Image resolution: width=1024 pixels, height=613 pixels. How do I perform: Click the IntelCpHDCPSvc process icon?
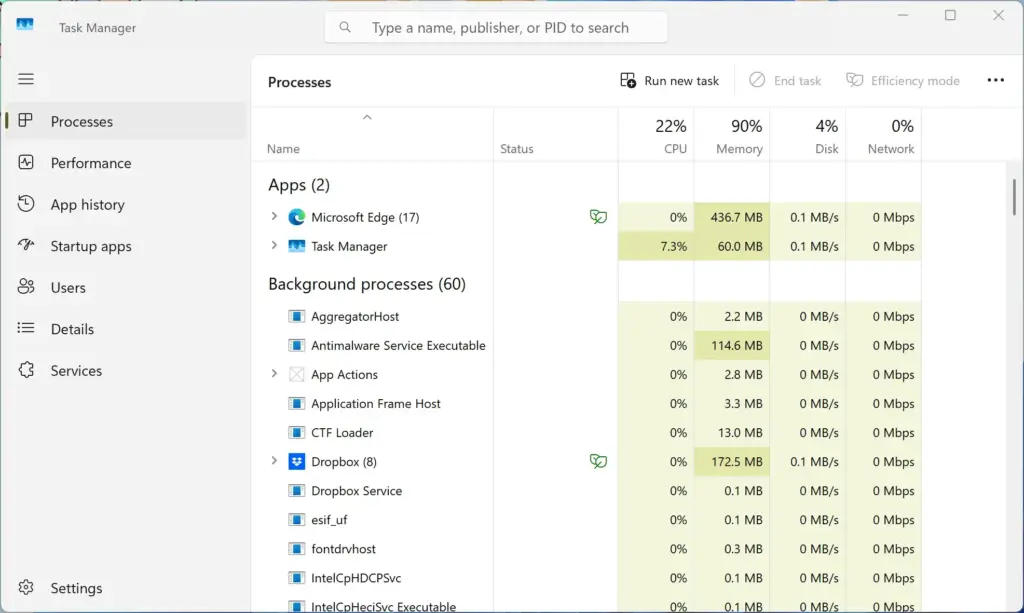[296, 578]
